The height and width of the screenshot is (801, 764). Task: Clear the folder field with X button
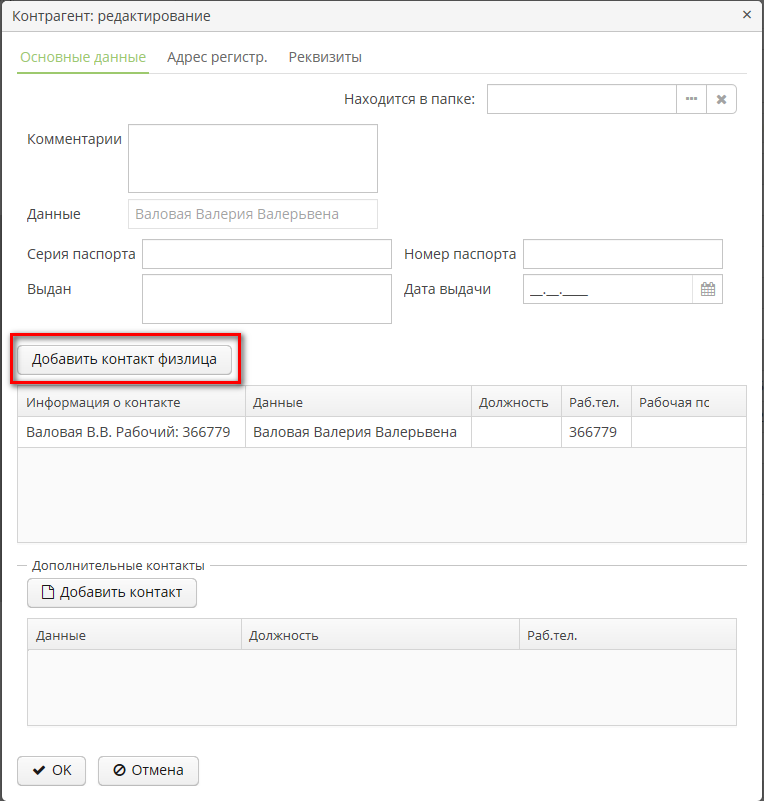(721, 100)
